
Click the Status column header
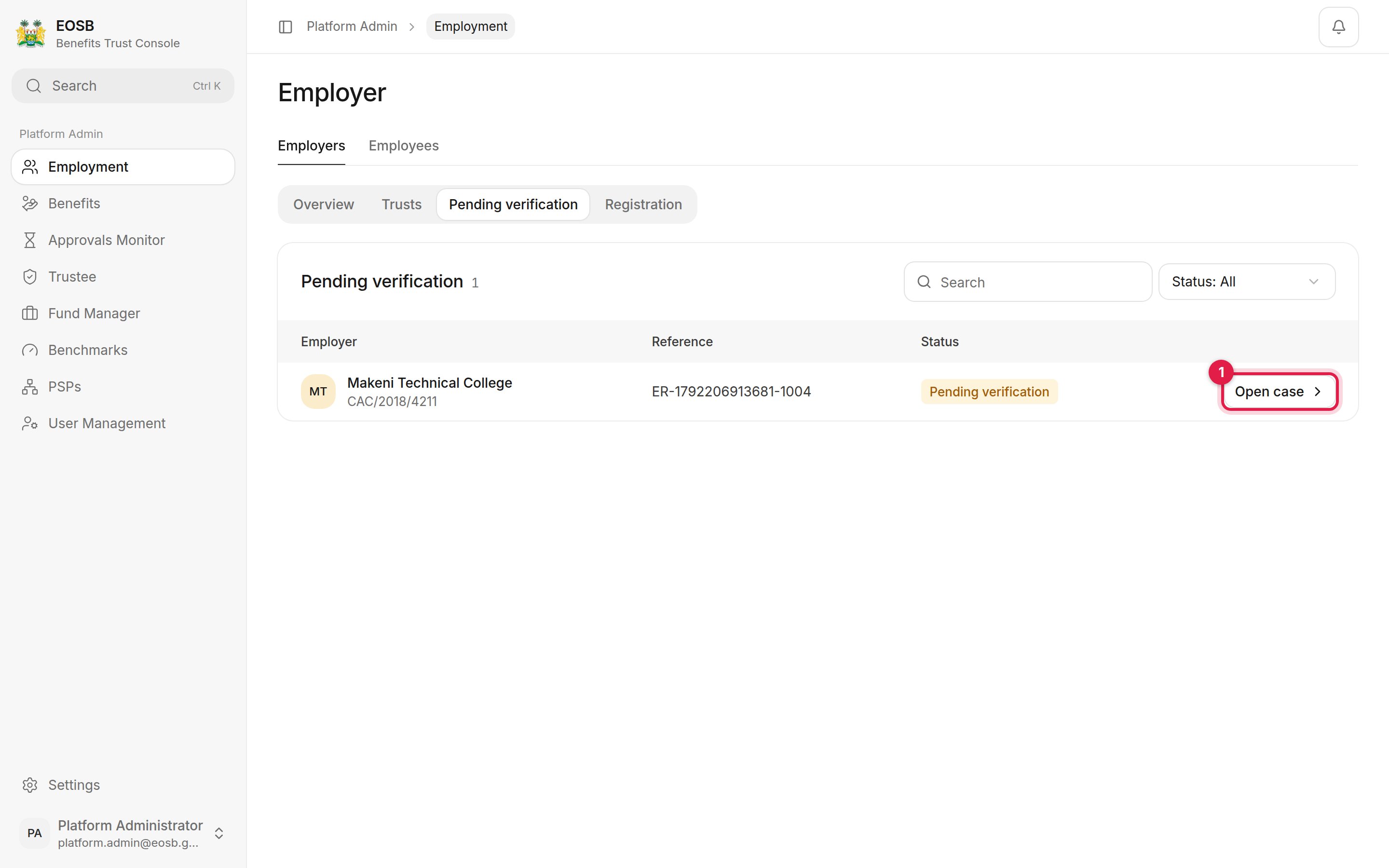[940, 342]
